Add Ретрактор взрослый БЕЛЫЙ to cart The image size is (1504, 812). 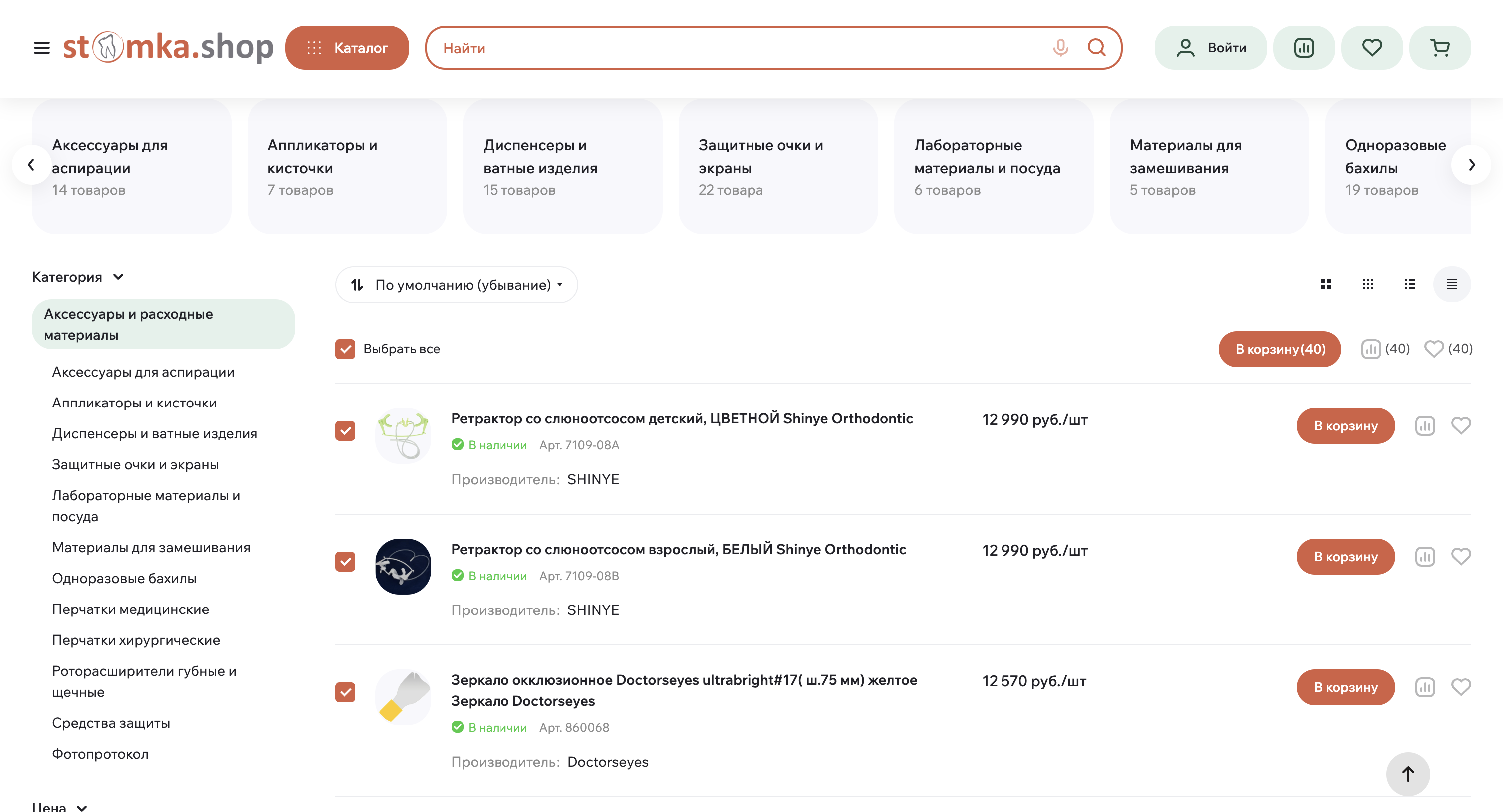pyautogui.click(x=1346, y=557)
